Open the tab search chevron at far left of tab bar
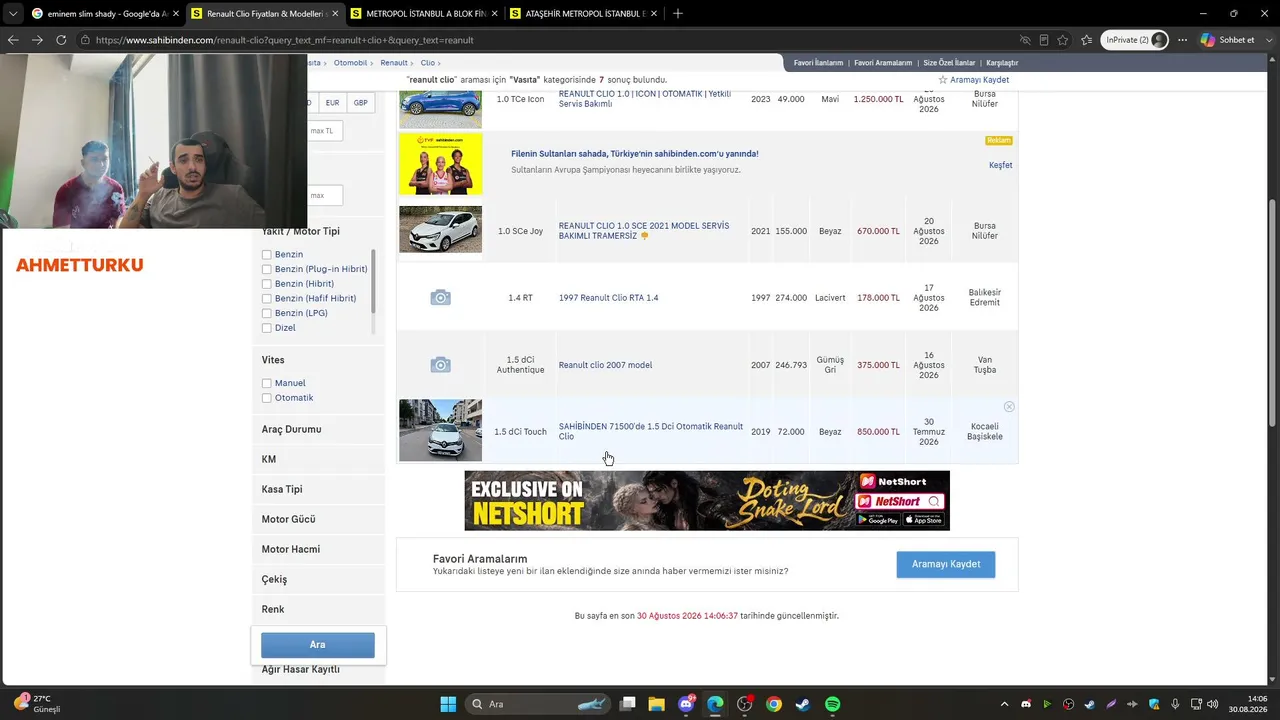The image size is (1280, 720). click(x=12, y=14)
